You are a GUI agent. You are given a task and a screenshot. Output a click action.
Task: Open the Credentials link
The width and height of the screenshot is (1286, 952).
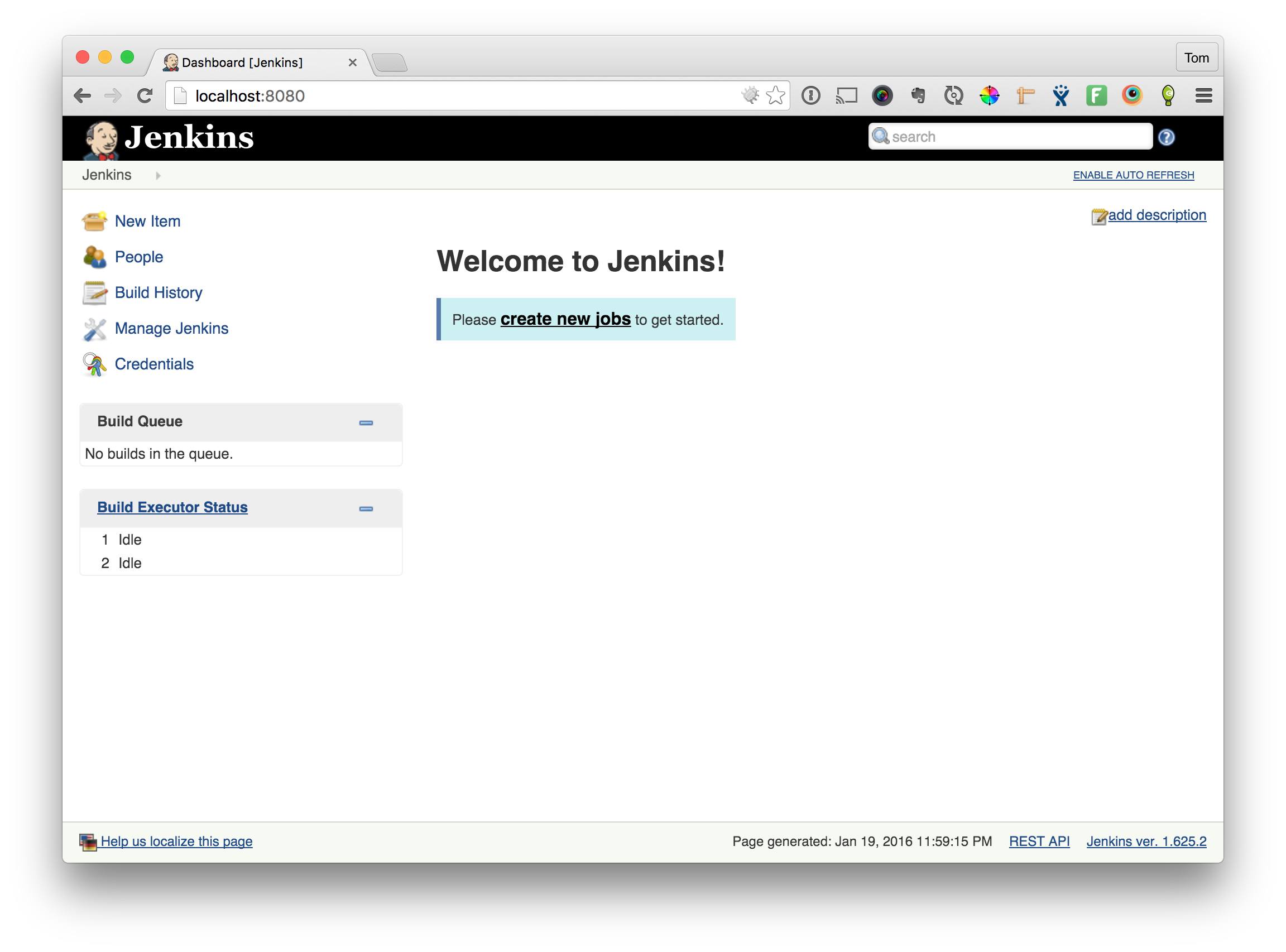[154, 364]
